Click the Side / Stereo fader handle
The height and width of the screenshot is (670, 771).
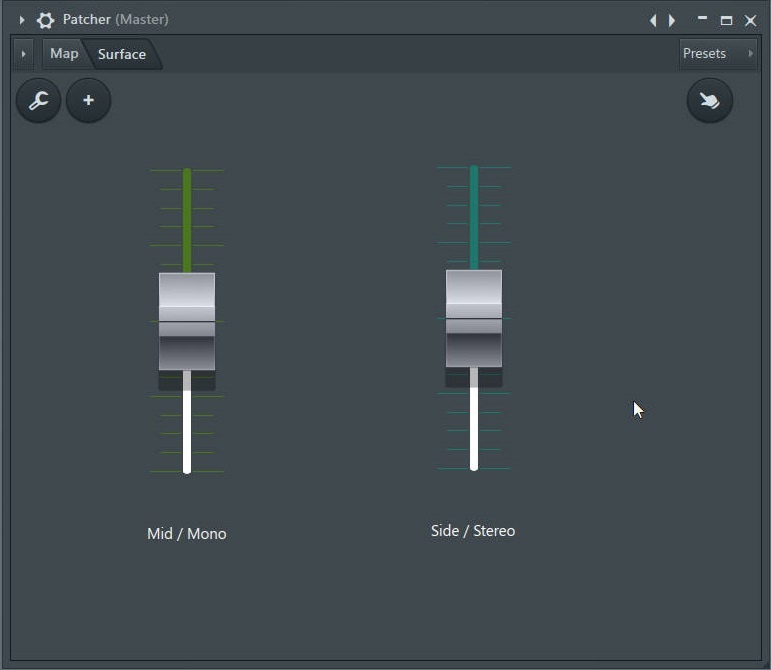[474, 319]
